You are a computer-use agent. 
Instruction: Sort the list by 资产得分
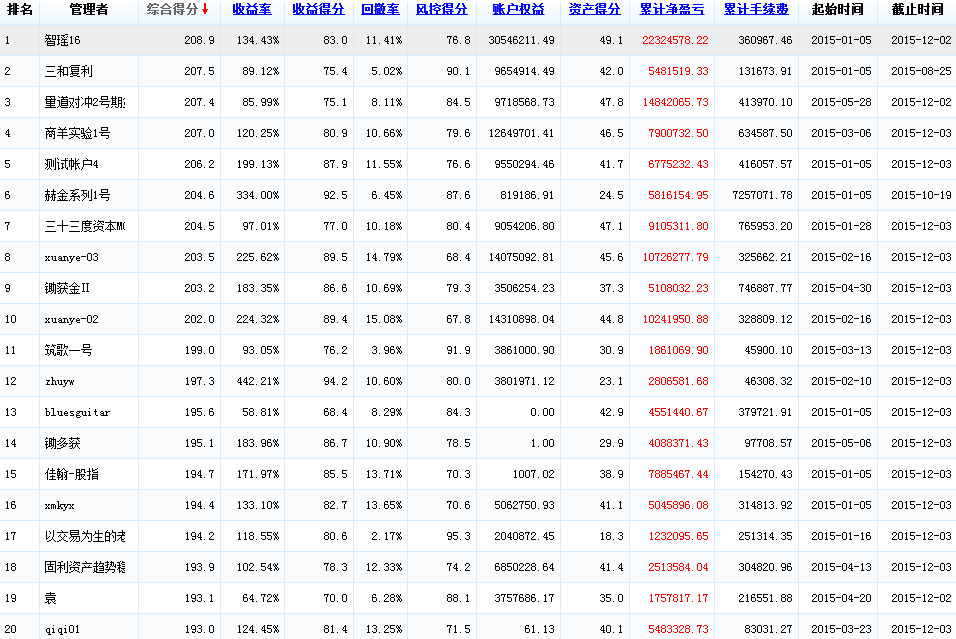[x=594, y=9]
